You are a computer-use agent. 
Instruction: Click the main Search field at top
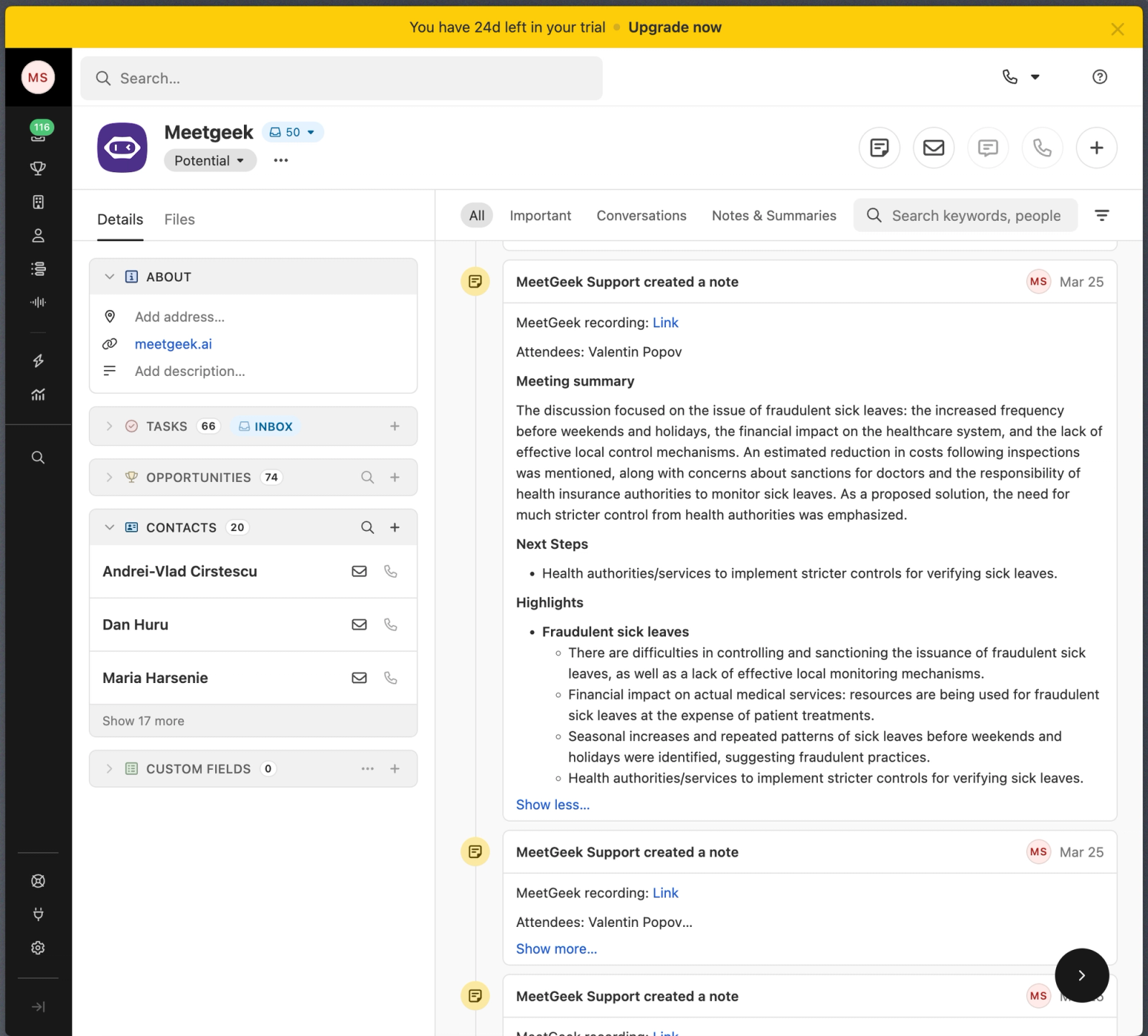[x=342, y=78]
